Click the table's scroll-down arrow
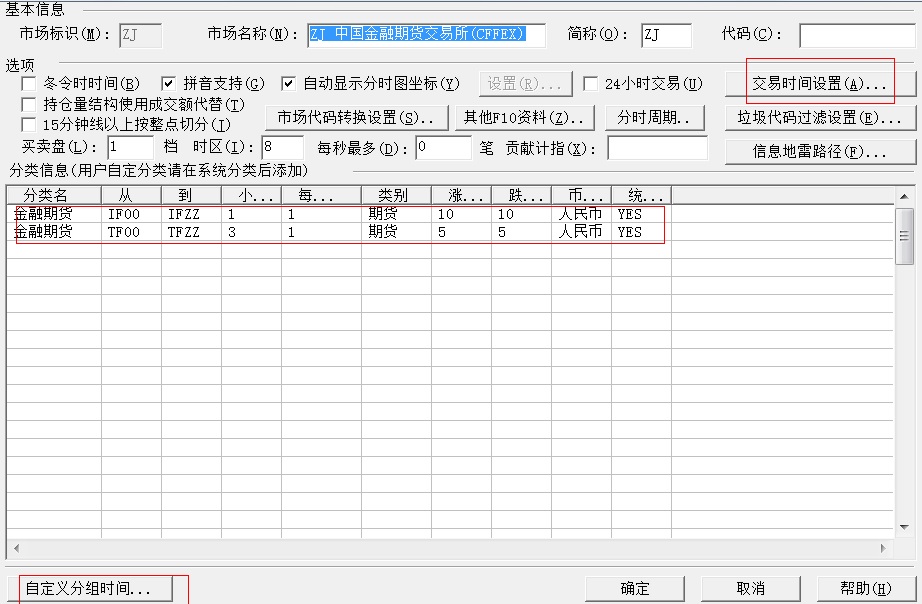Image resolution: width=922 pixels, height=604 pixels. point(904,528)
